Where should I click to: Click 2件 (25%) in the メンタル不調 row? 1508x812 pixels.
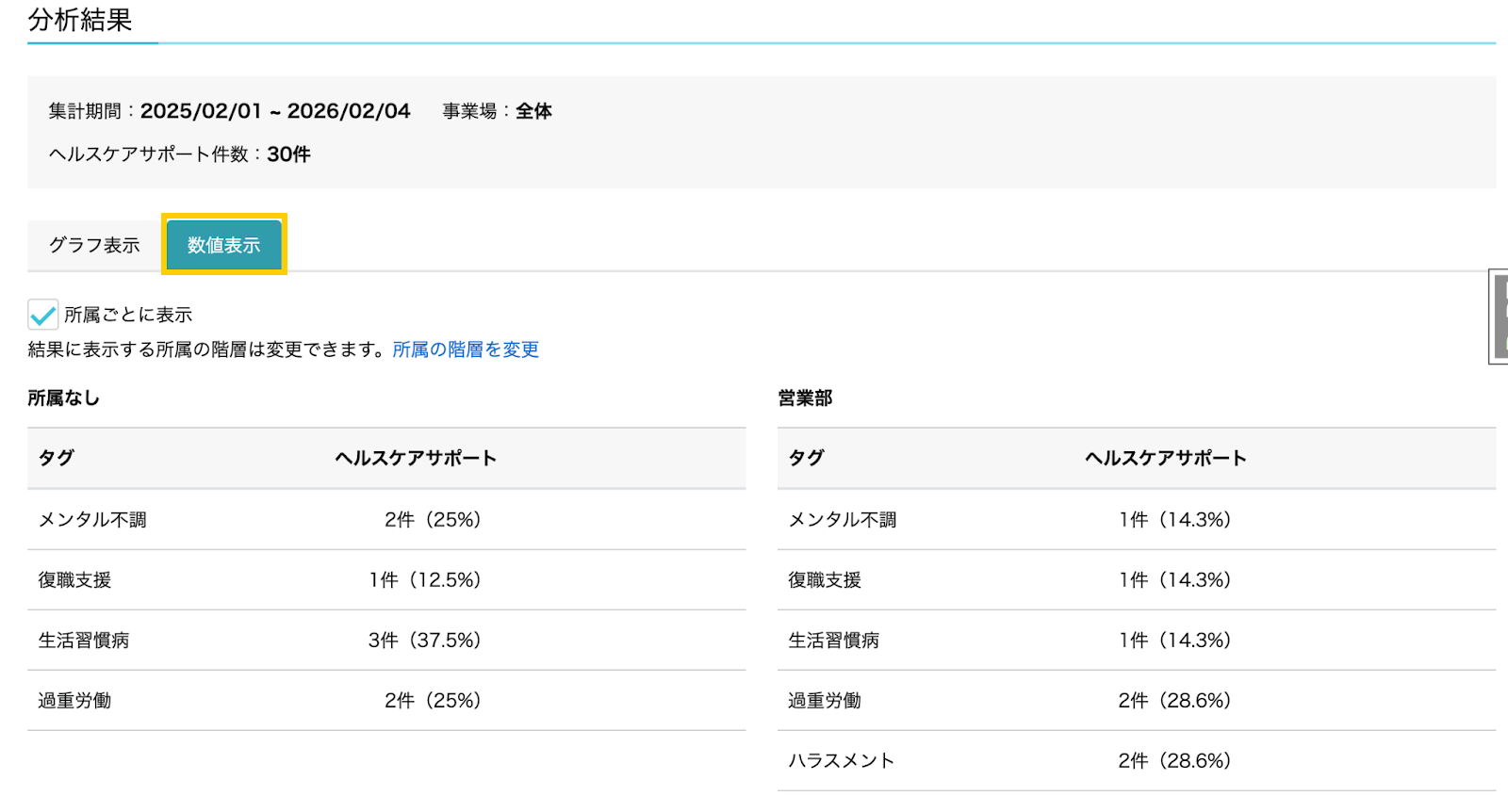(x=433, y=520)
